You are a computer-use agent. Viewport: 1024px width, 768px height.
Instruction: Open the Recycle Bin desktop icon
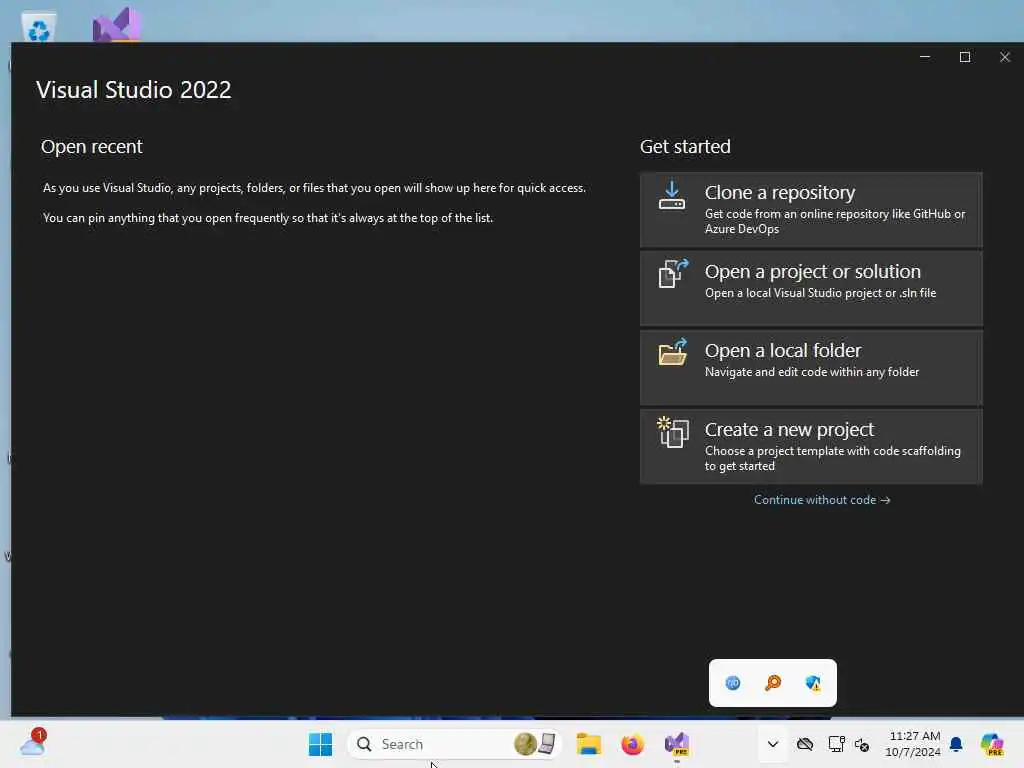point(39,27)
